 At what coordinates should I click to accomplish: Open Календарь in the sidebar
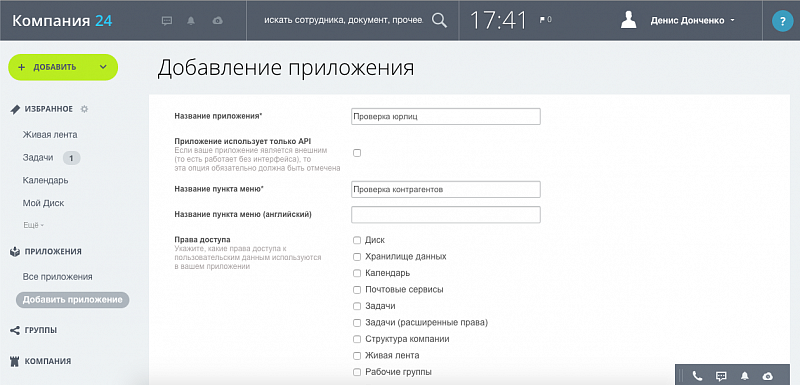tap(45, 181)
